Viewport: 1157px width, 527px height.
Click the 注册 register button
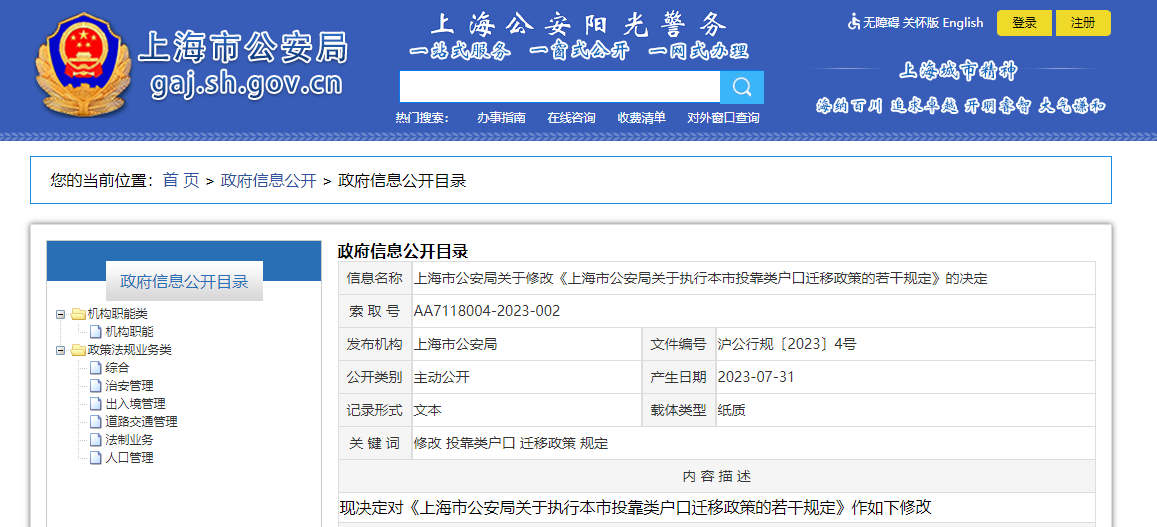[1083, 23]
